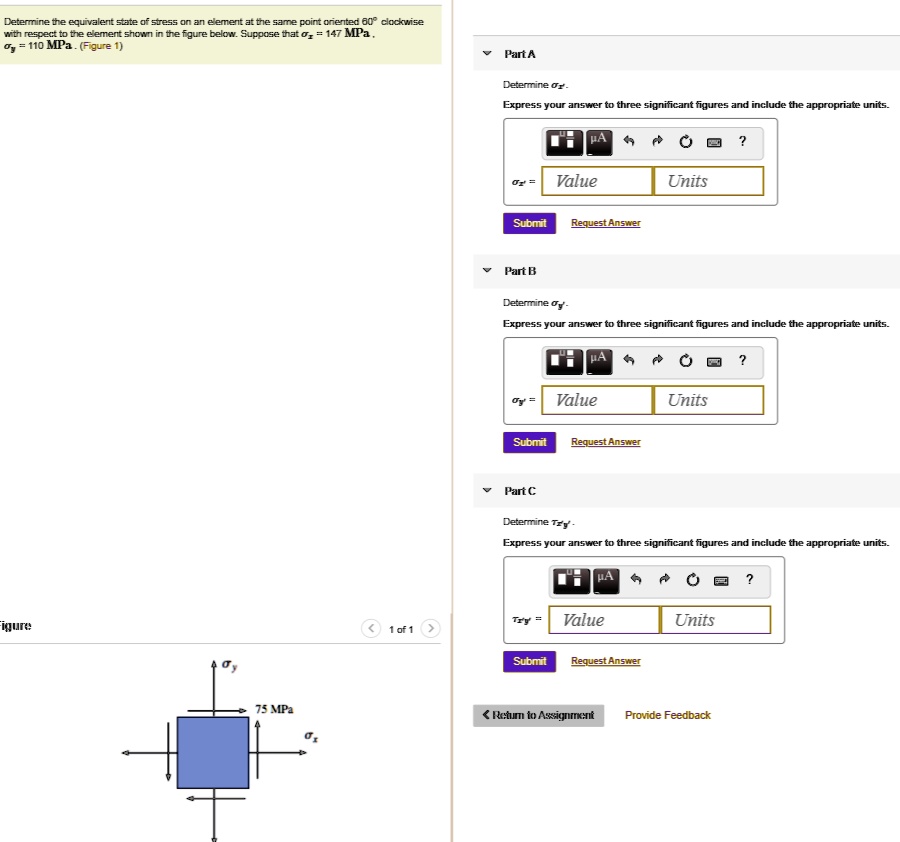Screen dimensions: 900x842
Task: Click the Part A Value input field
Action: (598, 181)
